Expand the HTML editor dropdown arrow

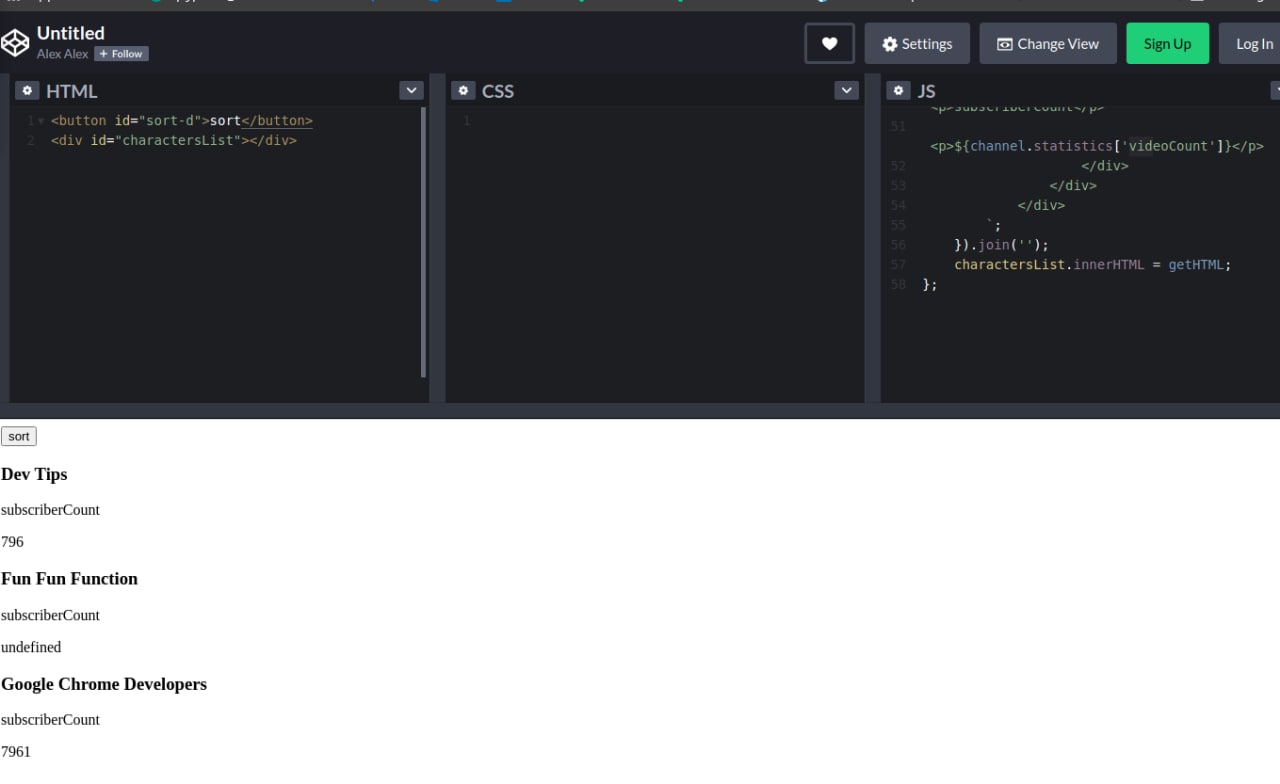click(x=411, y=90)
